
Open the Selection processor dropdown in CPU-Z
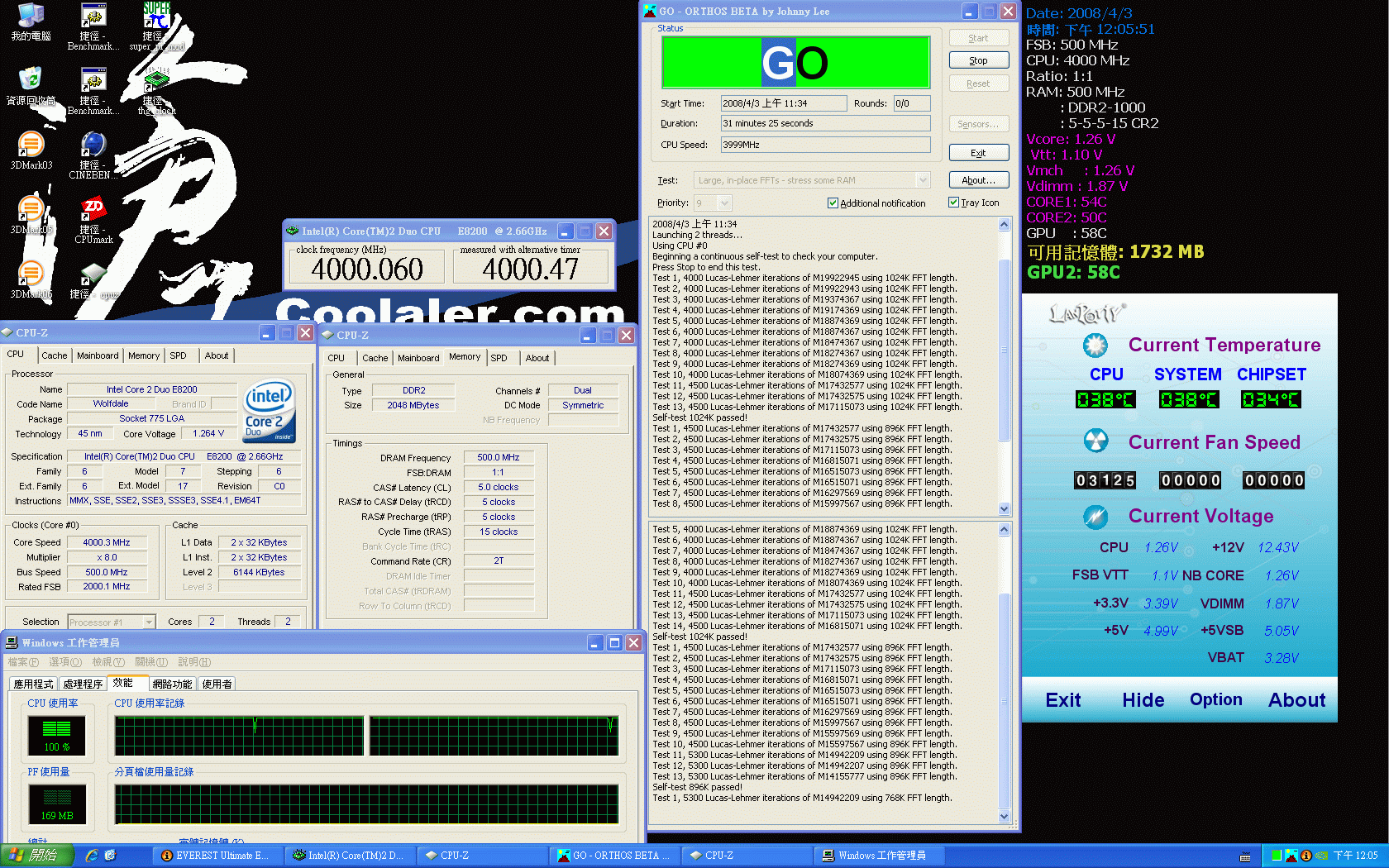[x=149, y=622]
